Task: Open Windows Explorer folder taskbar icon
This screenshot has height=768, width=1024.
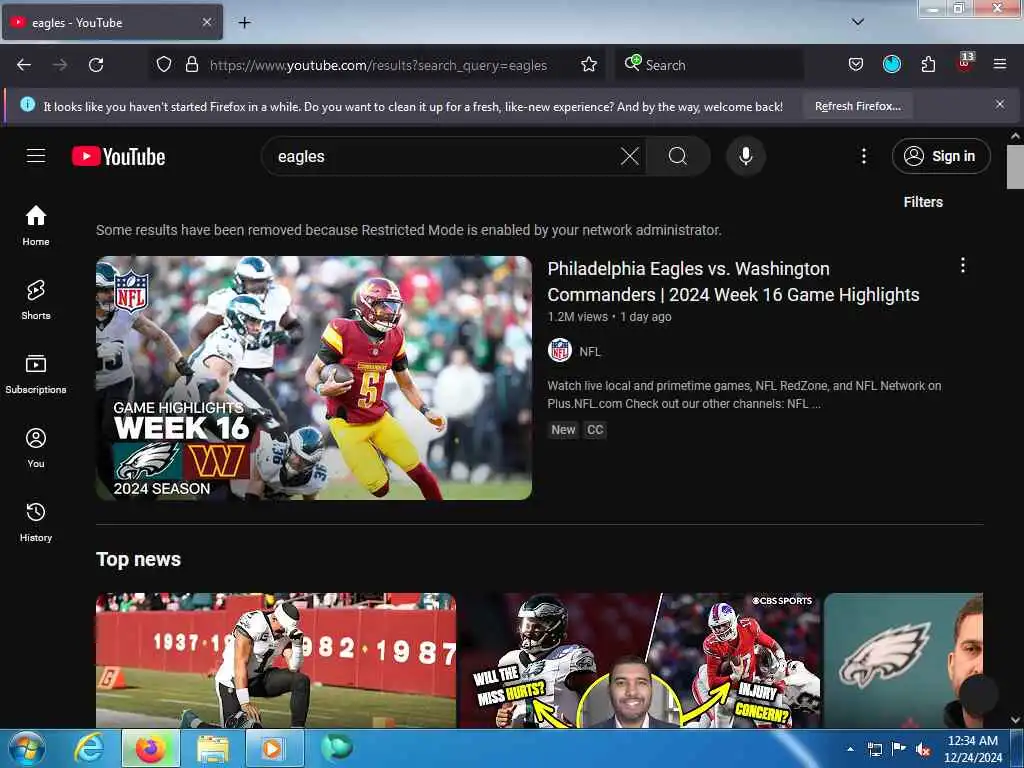Action: [x=212, y=748]
